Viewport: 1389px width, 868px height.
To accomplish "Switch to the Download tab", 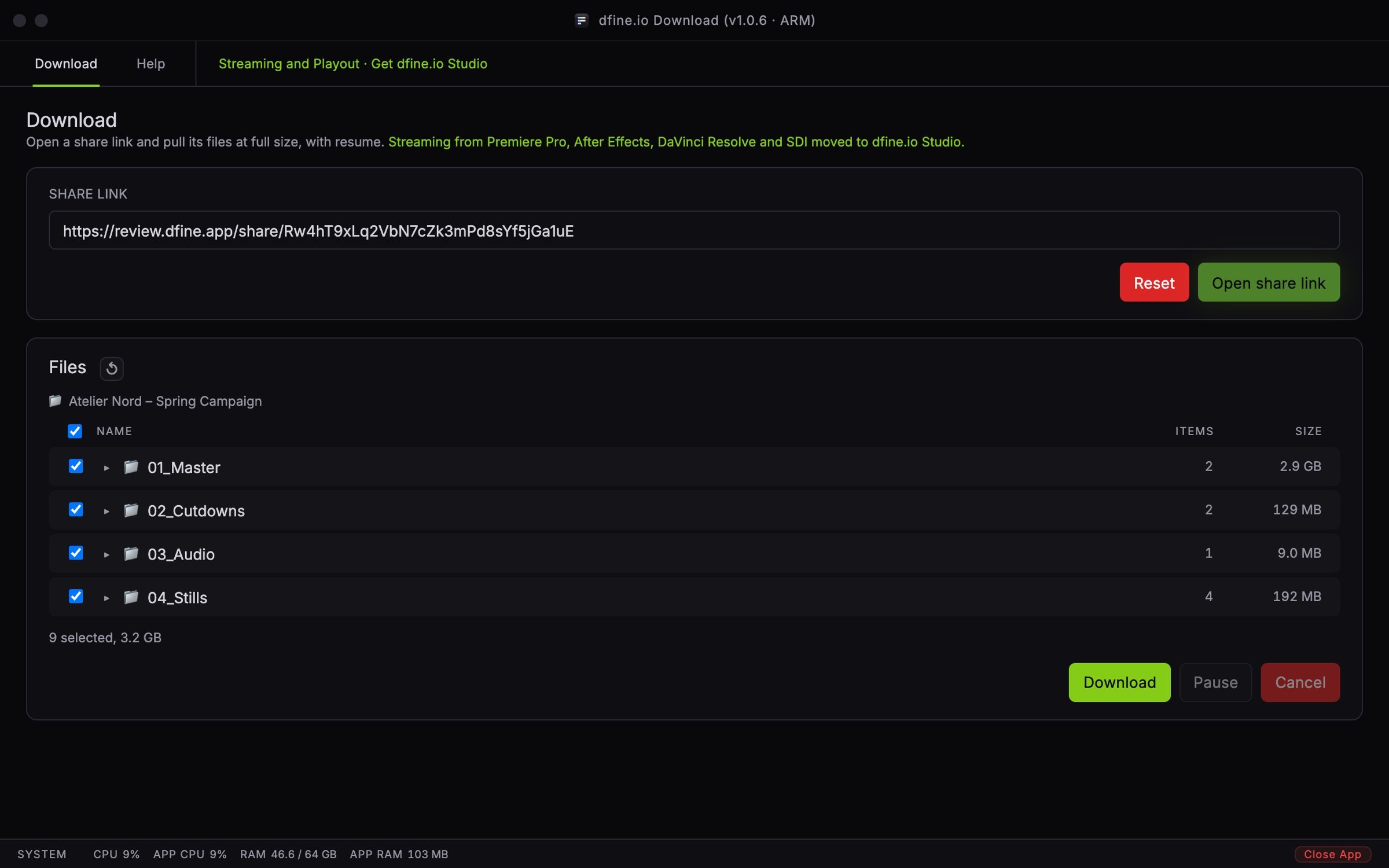I will [66, 64].
